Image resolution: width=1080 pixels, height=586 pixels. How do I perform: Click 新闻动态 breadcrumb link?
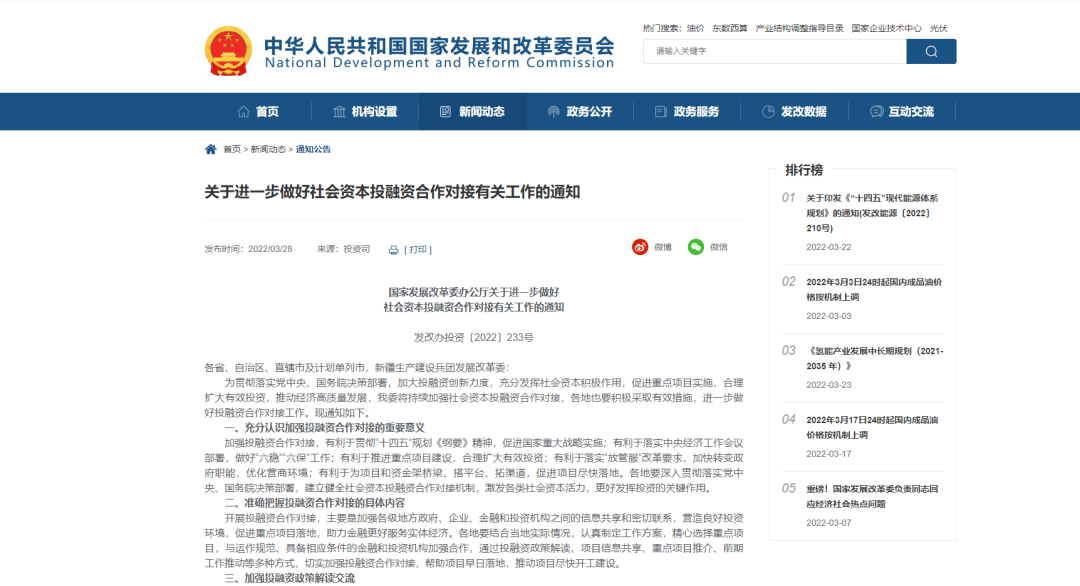[x=267, y=149]
